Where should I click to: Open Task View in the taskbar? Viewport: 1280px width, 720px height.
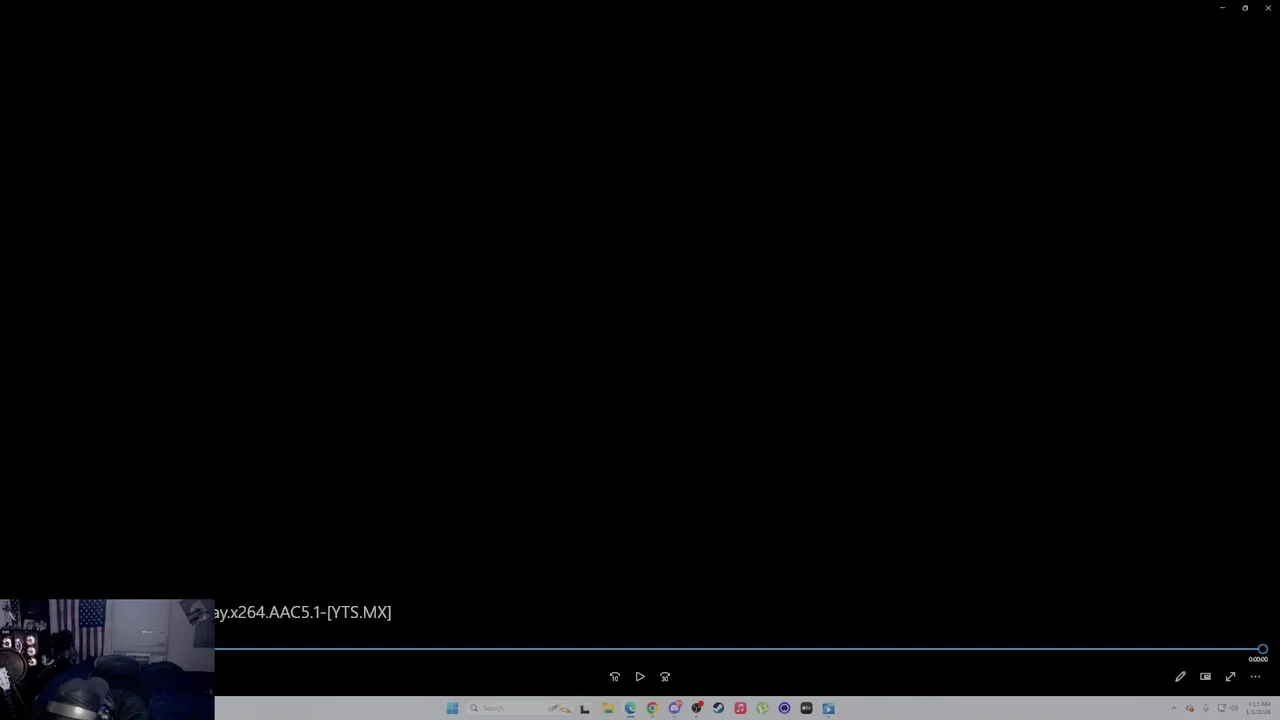pos(585,709)
